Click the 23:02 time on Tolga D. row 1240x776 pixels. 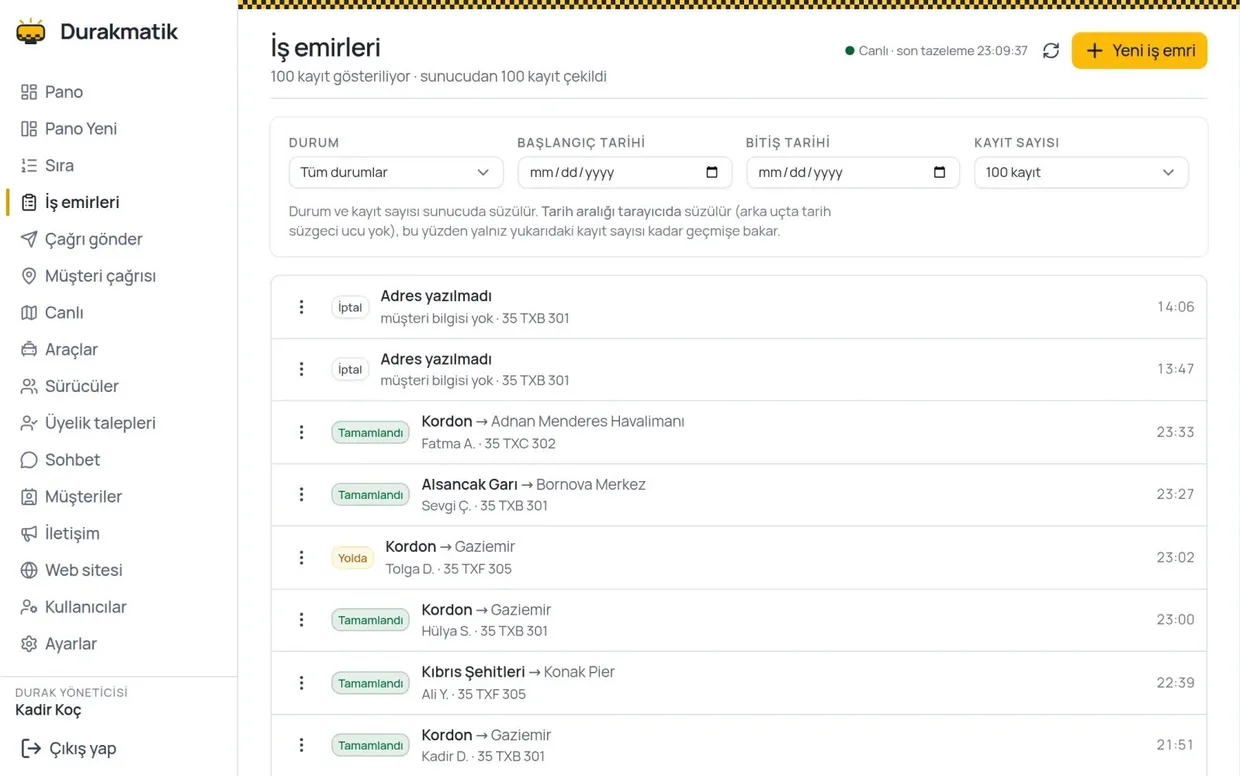tap(1175, 557)
